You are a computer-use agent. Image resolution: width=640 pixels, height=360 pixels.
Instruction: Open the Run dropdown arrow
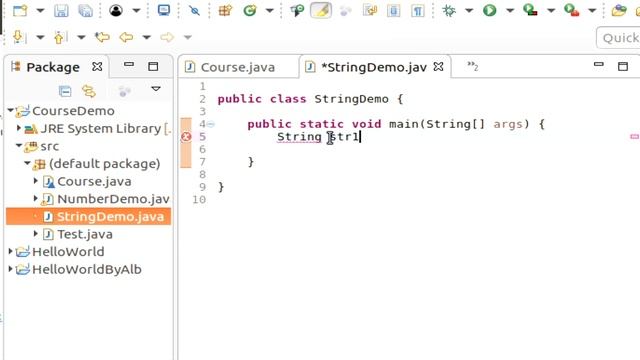click(x=510, y=10)
